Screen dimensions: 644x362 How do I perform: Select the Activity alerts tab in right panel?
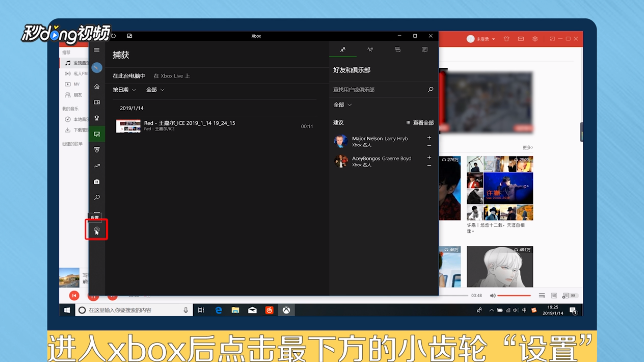[x=425, y=50]
